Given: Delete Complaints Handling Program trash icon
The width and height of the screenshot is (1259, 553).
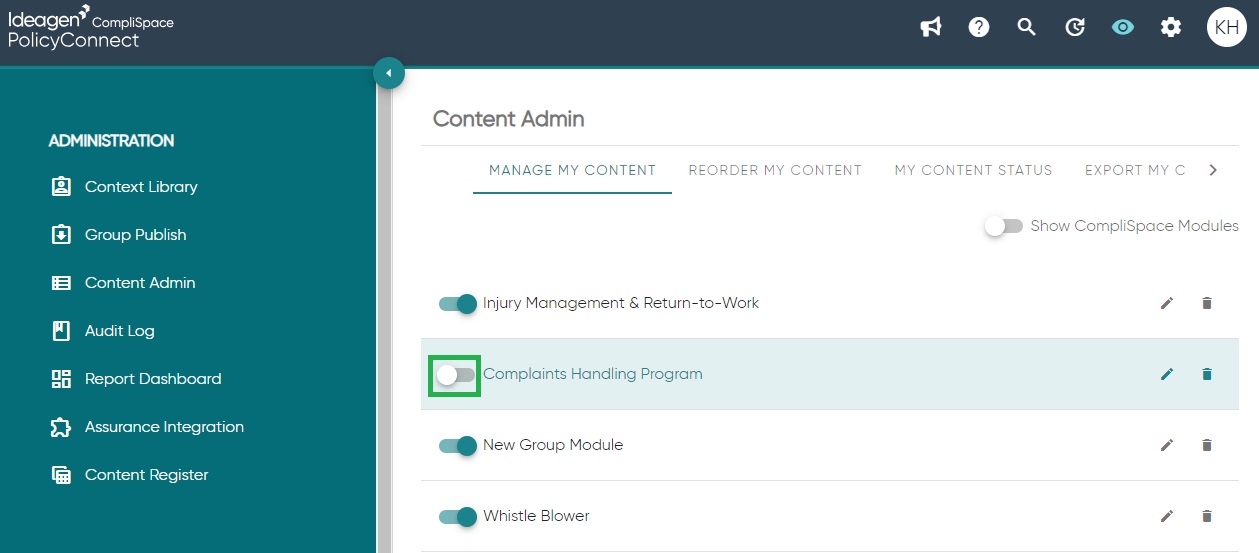Looking at the screenshot, I should [1207, 374].
